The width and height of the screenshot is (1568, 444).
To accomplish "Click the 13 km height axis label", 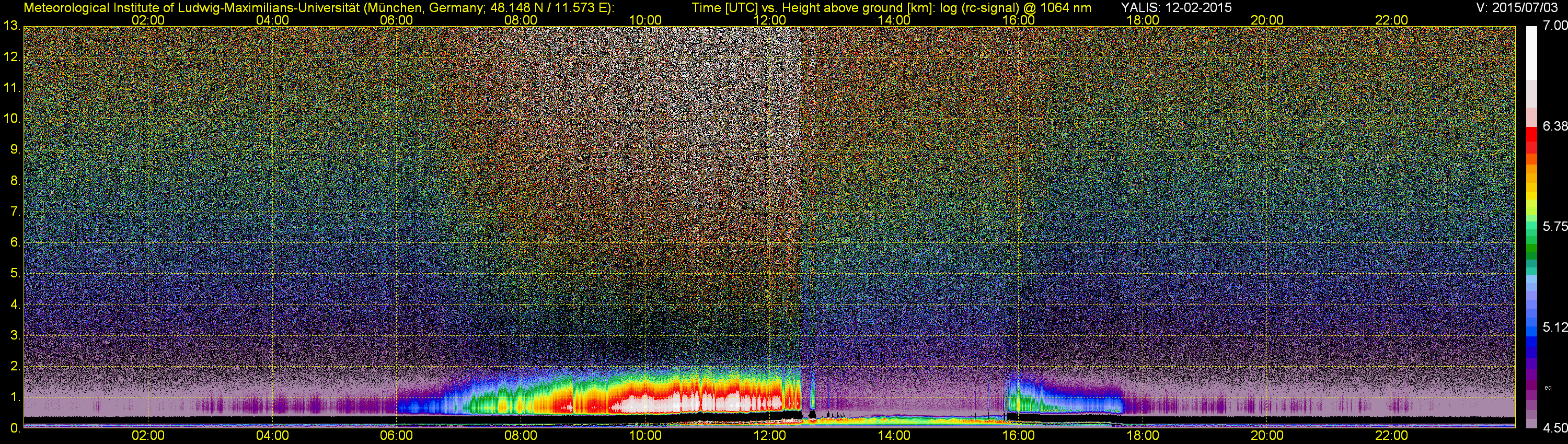I will pos(11,26).
